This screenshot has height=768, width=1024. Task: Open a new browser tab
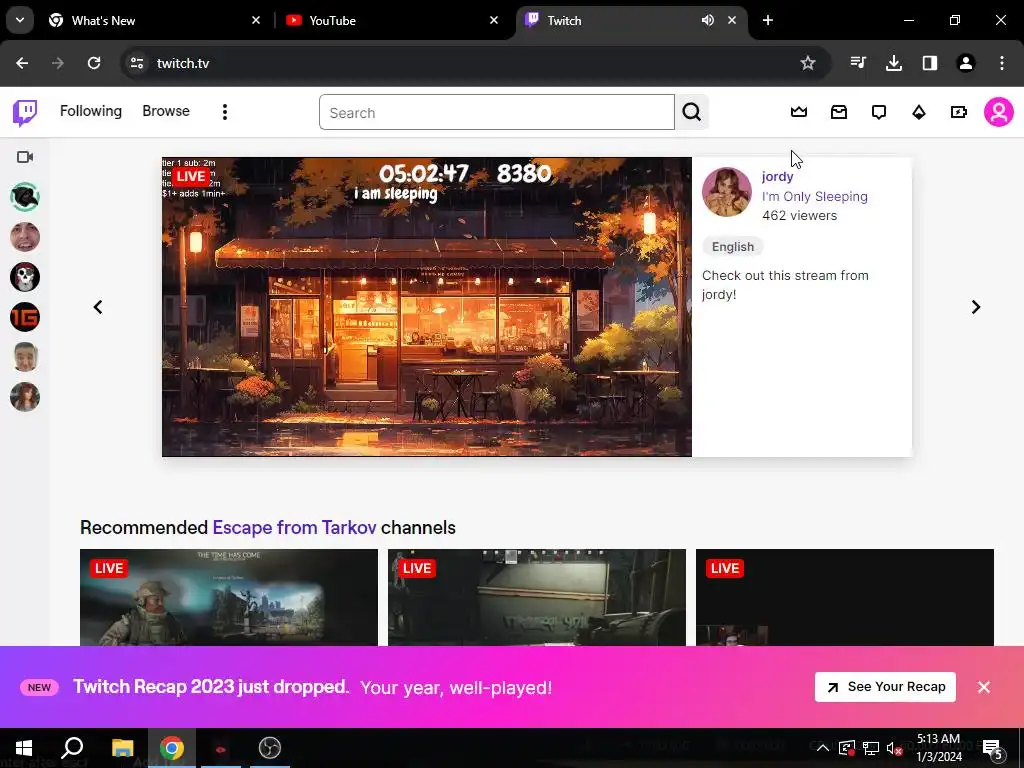[x=768, y=20]
